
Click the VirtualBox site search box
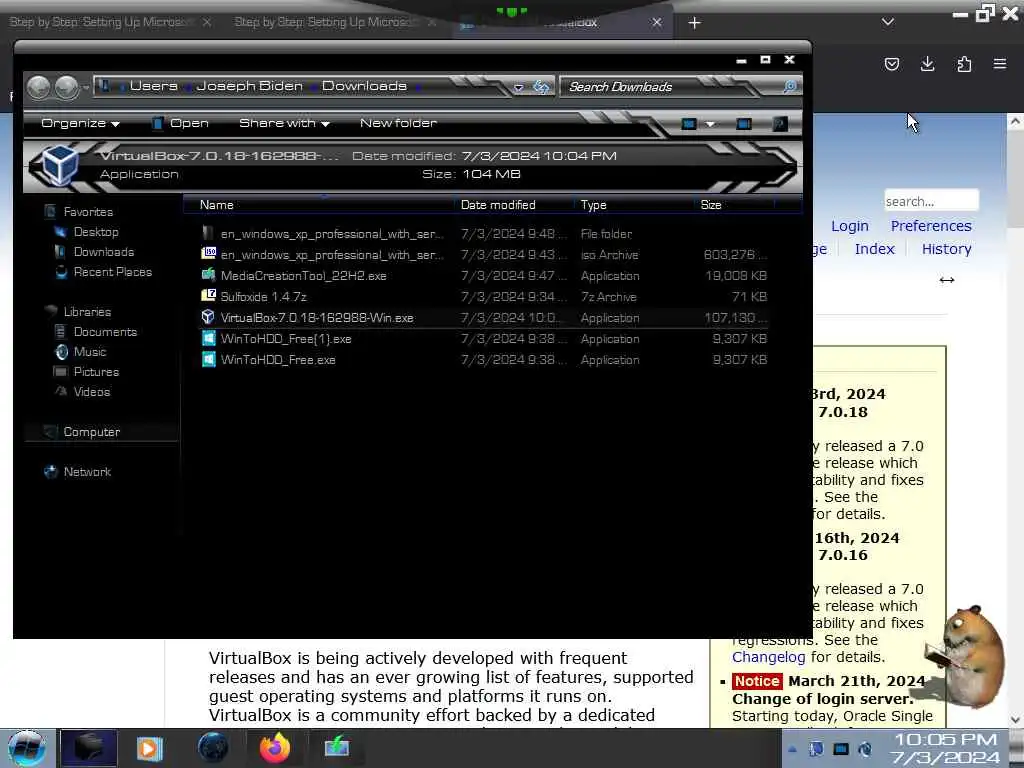(x=931, y=201)
